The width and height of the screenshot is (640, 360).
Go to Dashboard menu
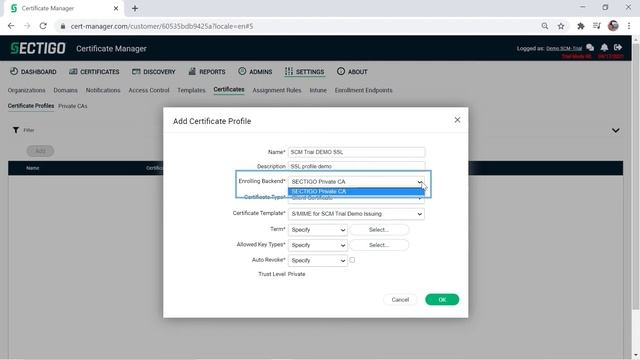coord(33,71)
